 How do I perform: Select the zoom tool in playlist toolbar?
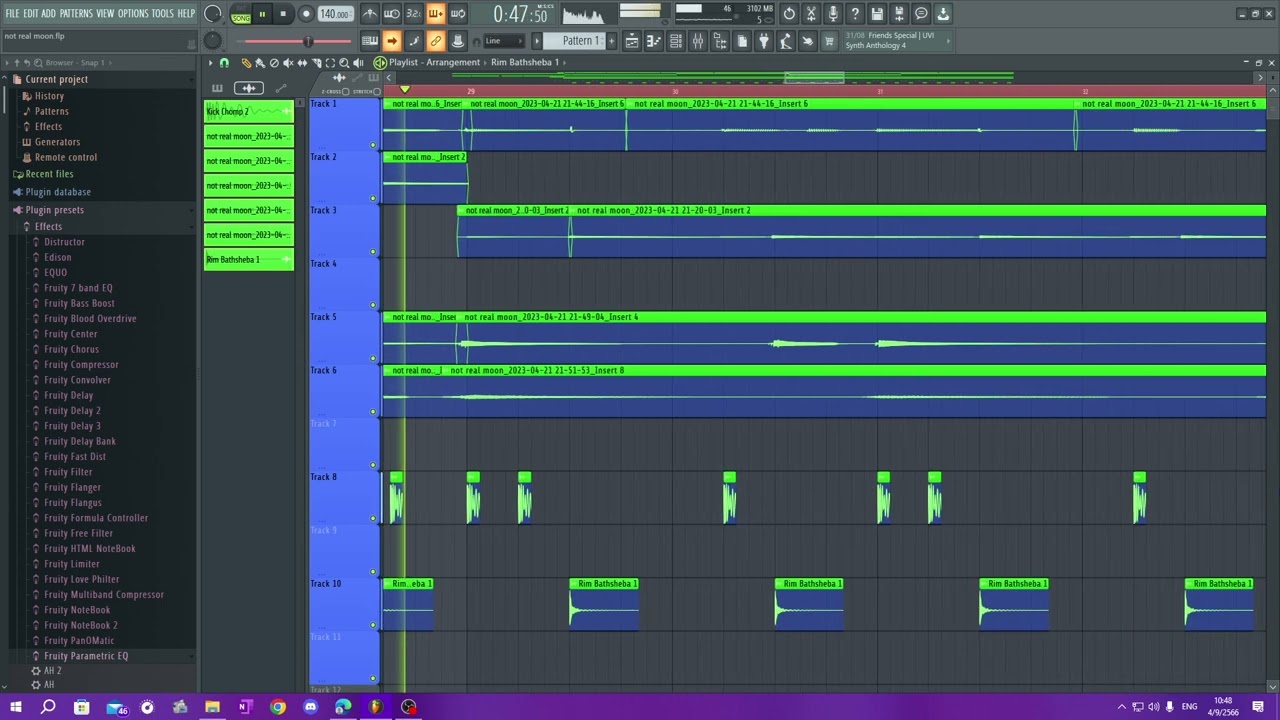tap(344, 62)
